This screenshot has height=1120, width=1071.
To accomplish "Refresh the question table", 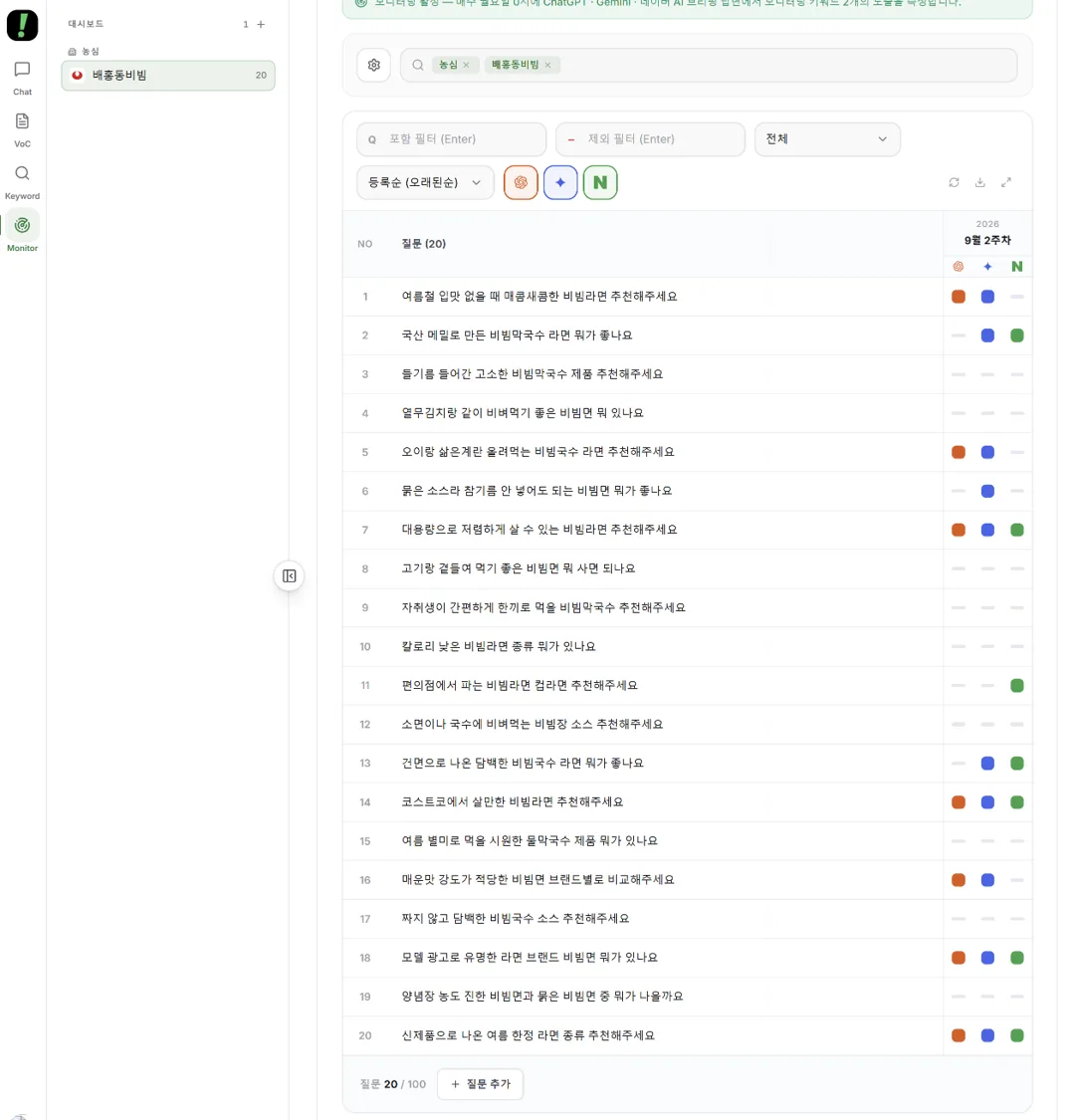I will [954, 182].
